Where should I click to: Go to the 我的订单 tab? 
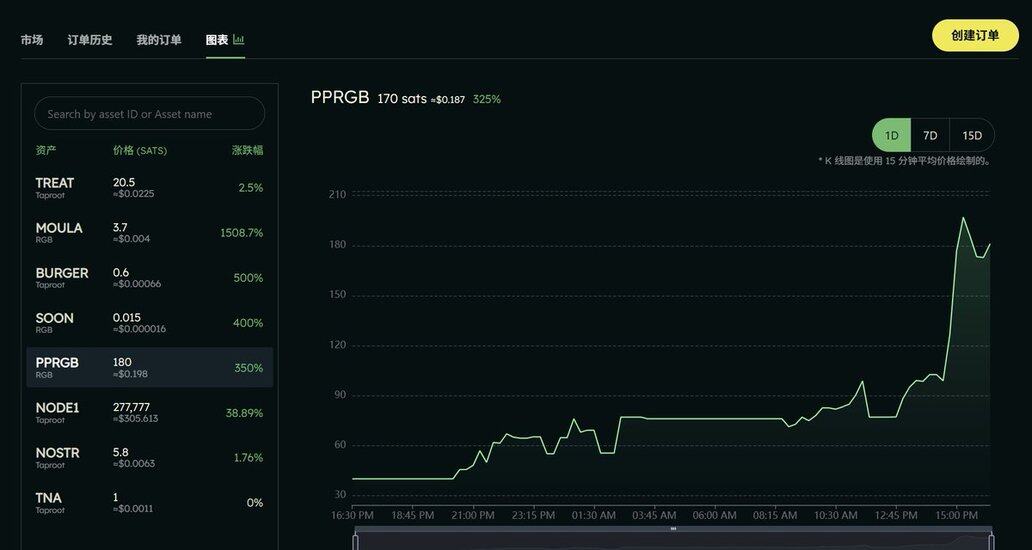coord(159,40)
